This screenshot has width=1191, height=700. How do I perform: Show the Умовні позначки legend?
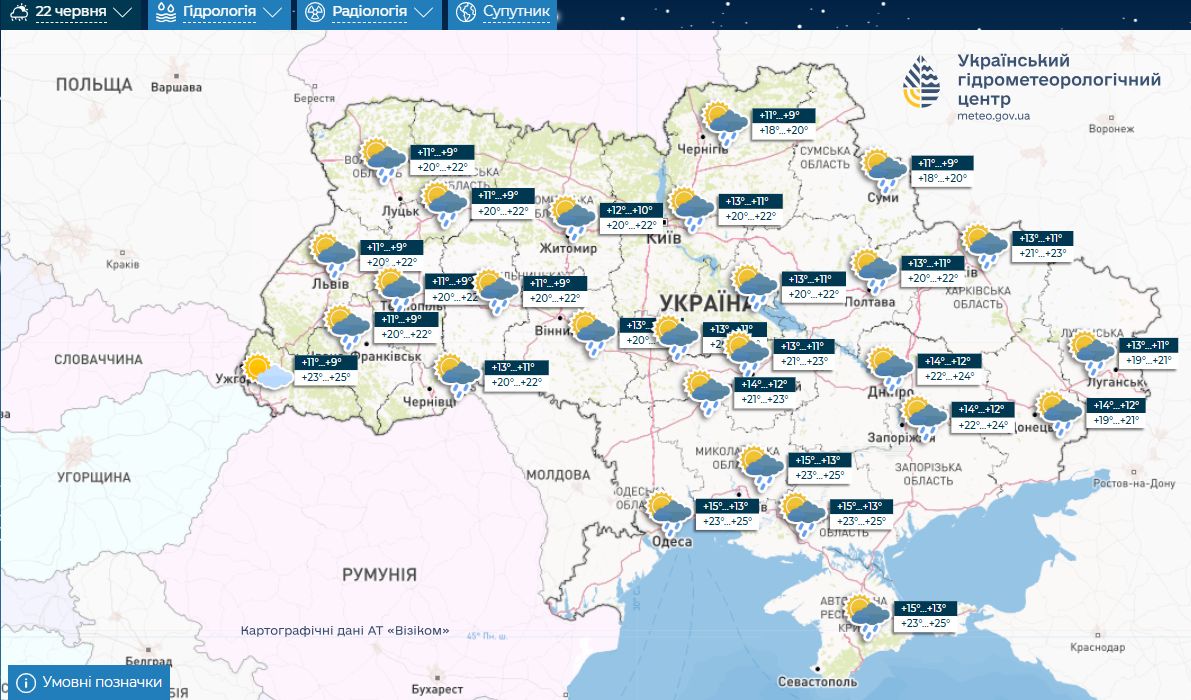click(90, 683)
